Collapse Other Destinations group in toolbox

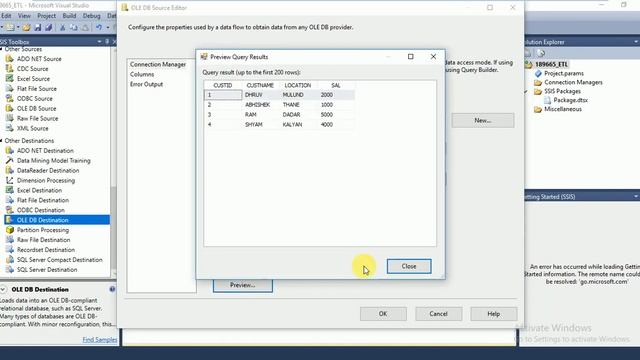point(1,140)
